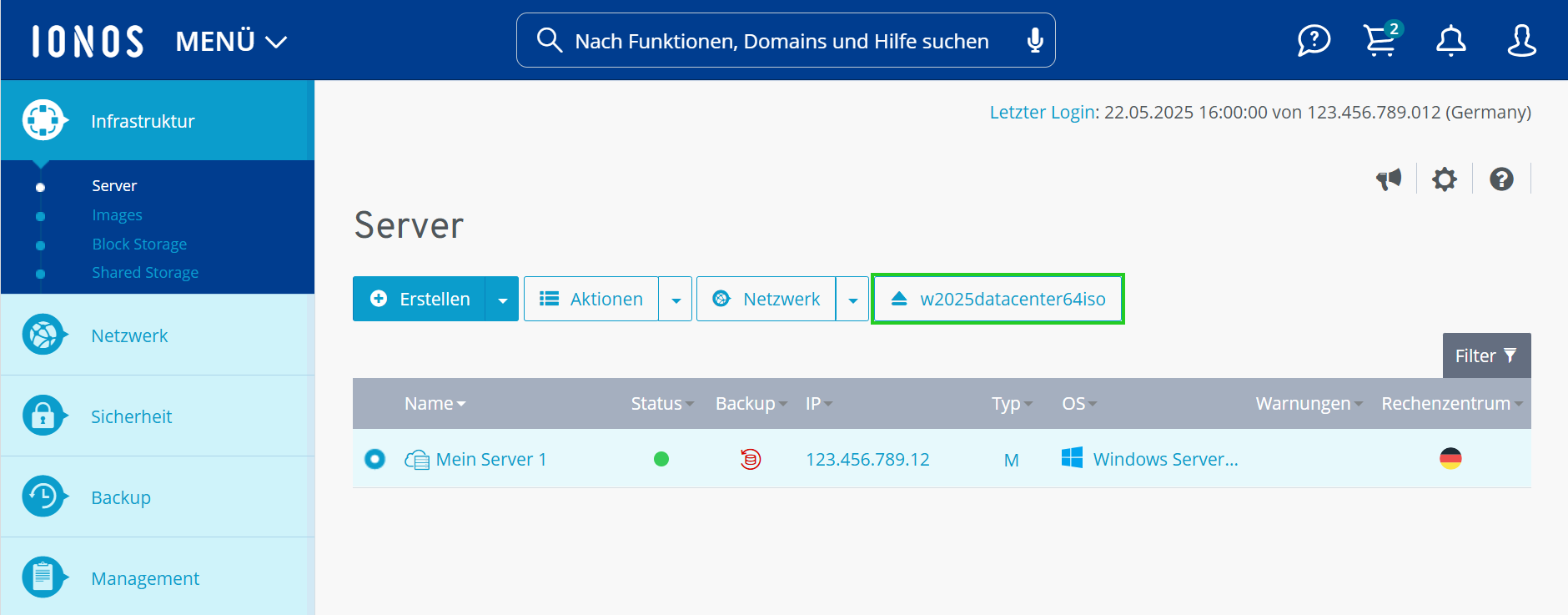Go to Images in the sidebar
The width and height of the screenshot is (1568, 615).
pyautogui.click(x=117, y=214)
